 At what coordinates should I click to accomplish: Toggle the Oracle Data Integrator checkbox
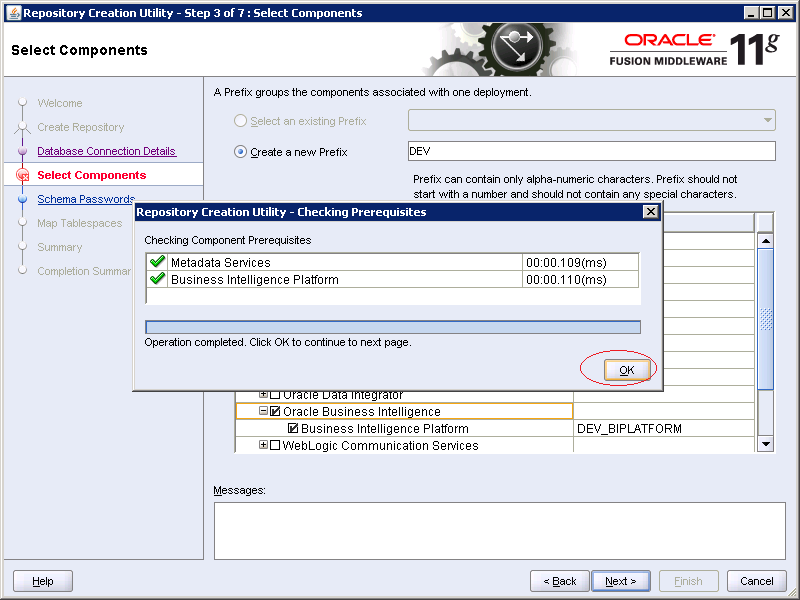pos(275,394)
